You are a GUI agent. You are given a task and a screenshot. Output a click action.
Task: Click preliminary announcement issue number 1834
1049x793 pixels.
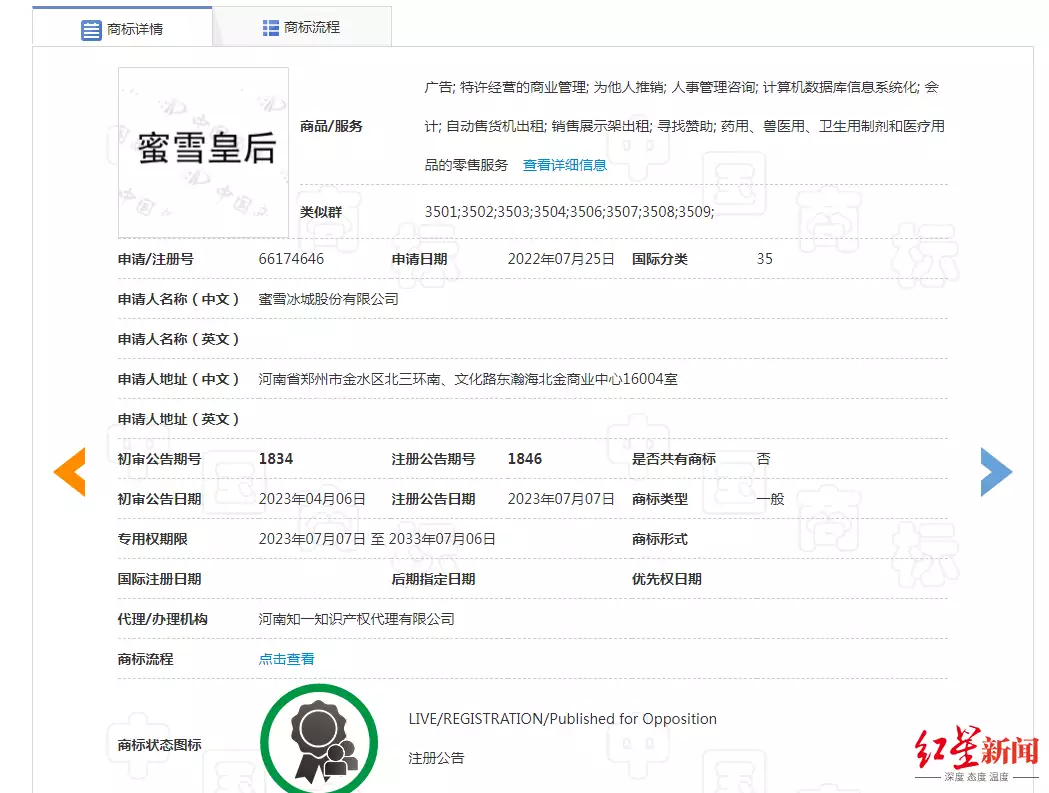(x=276, y=459)
